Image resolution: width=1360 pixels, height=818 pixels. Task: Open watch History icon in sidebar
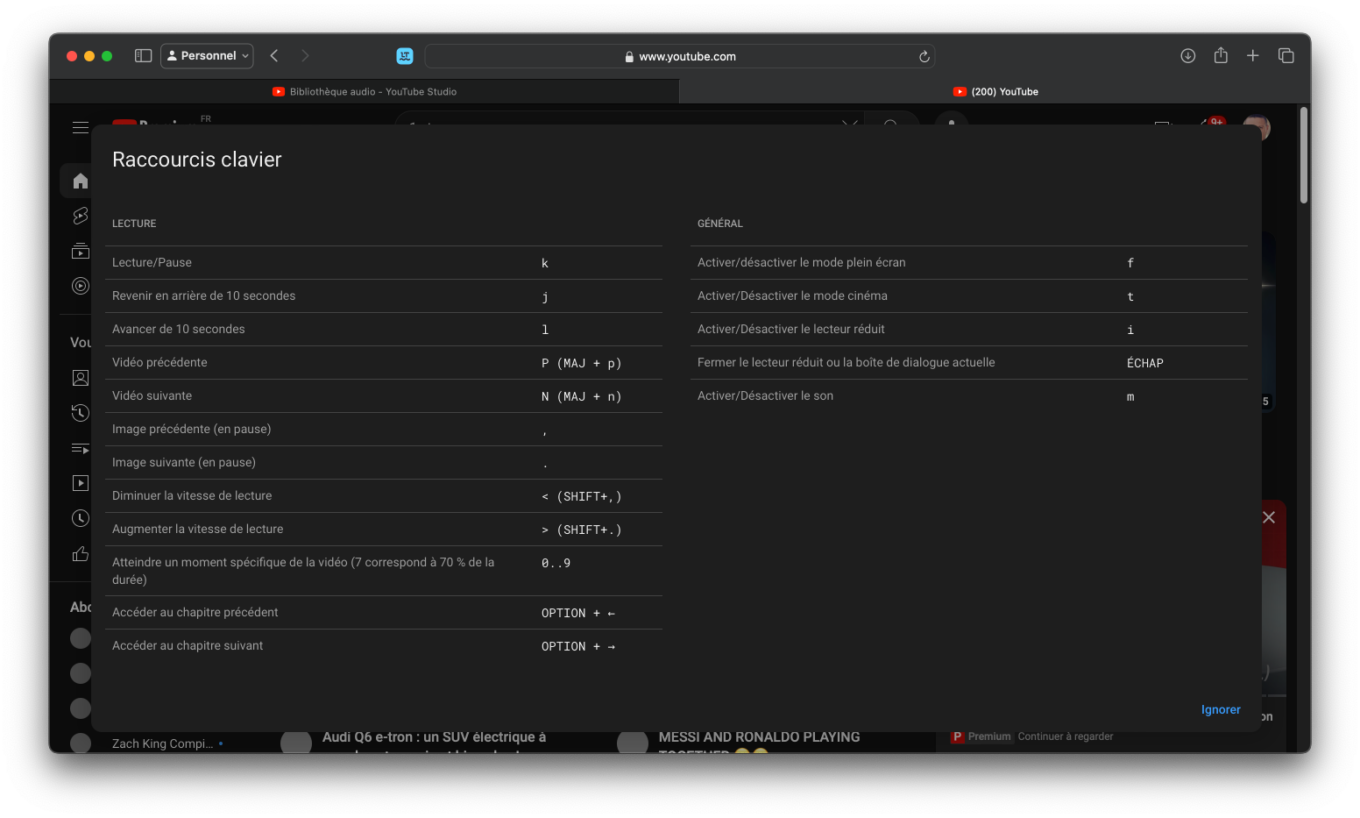click(80, 413)
